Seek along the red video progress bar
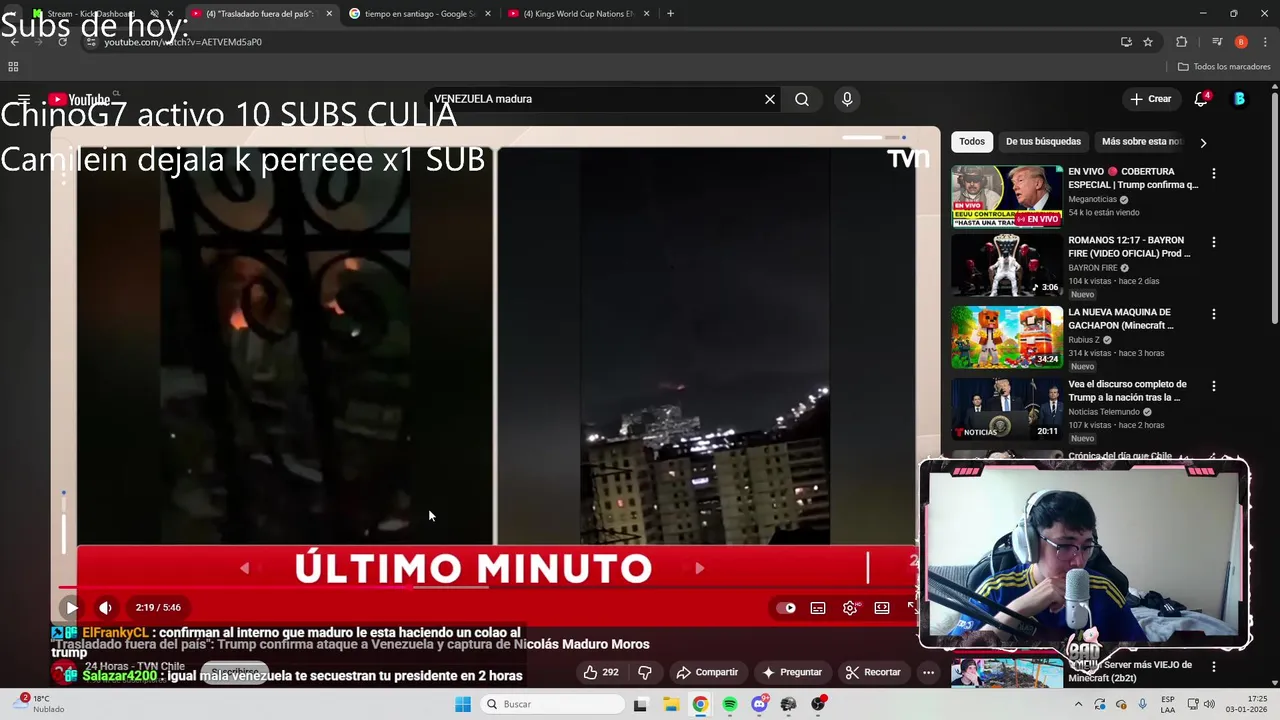The height and width of the screenshot is (720, 1280). [x=485, y=588]
